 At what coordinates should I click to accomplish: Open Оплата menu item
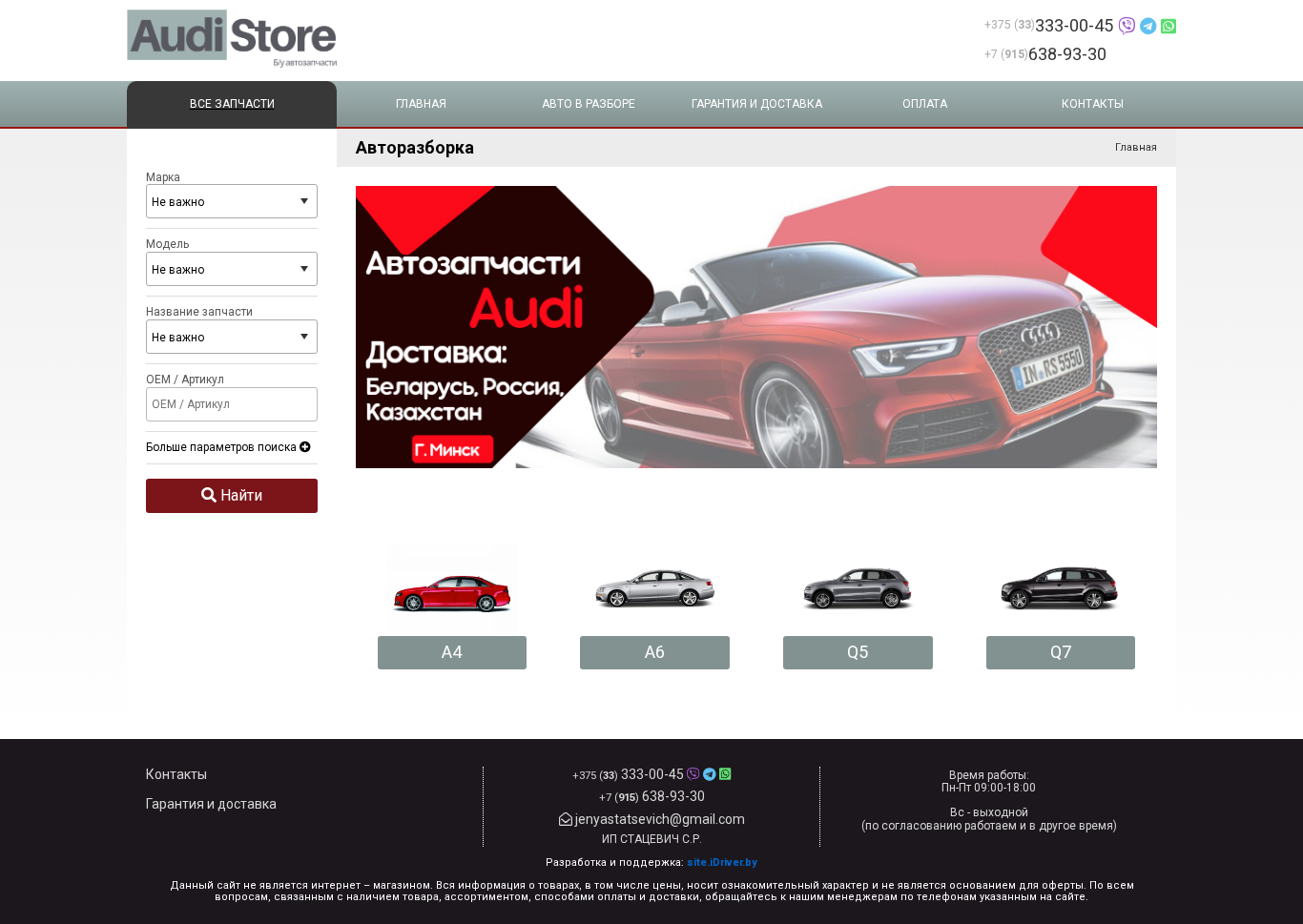pos(924,104)
